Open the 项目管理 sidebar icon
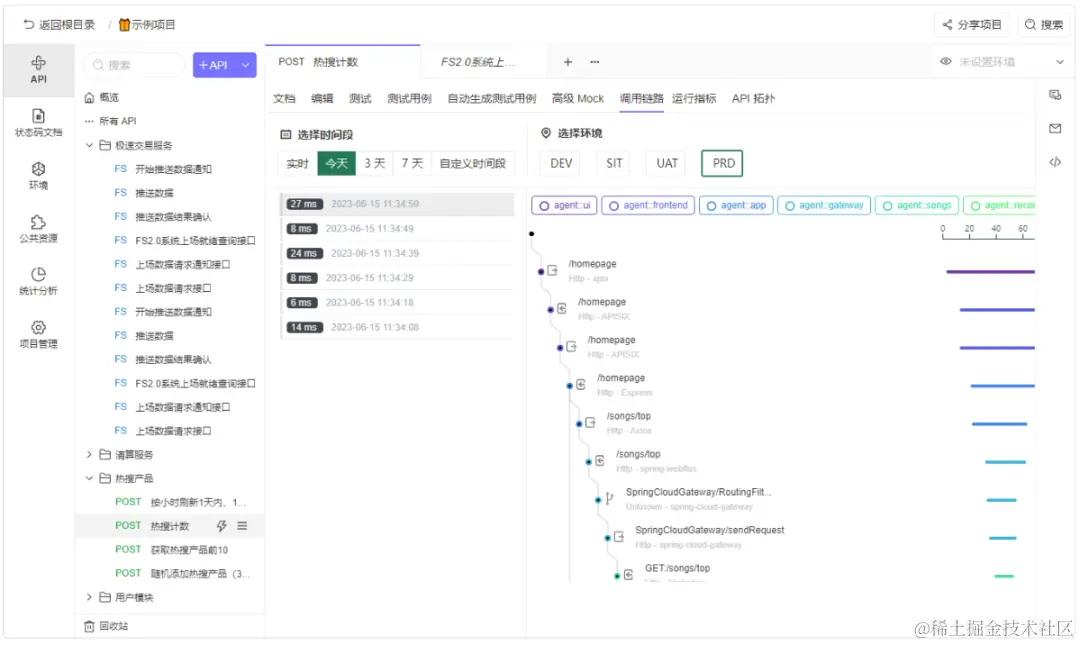This screenshot has height=645, width=1080. 39,334
